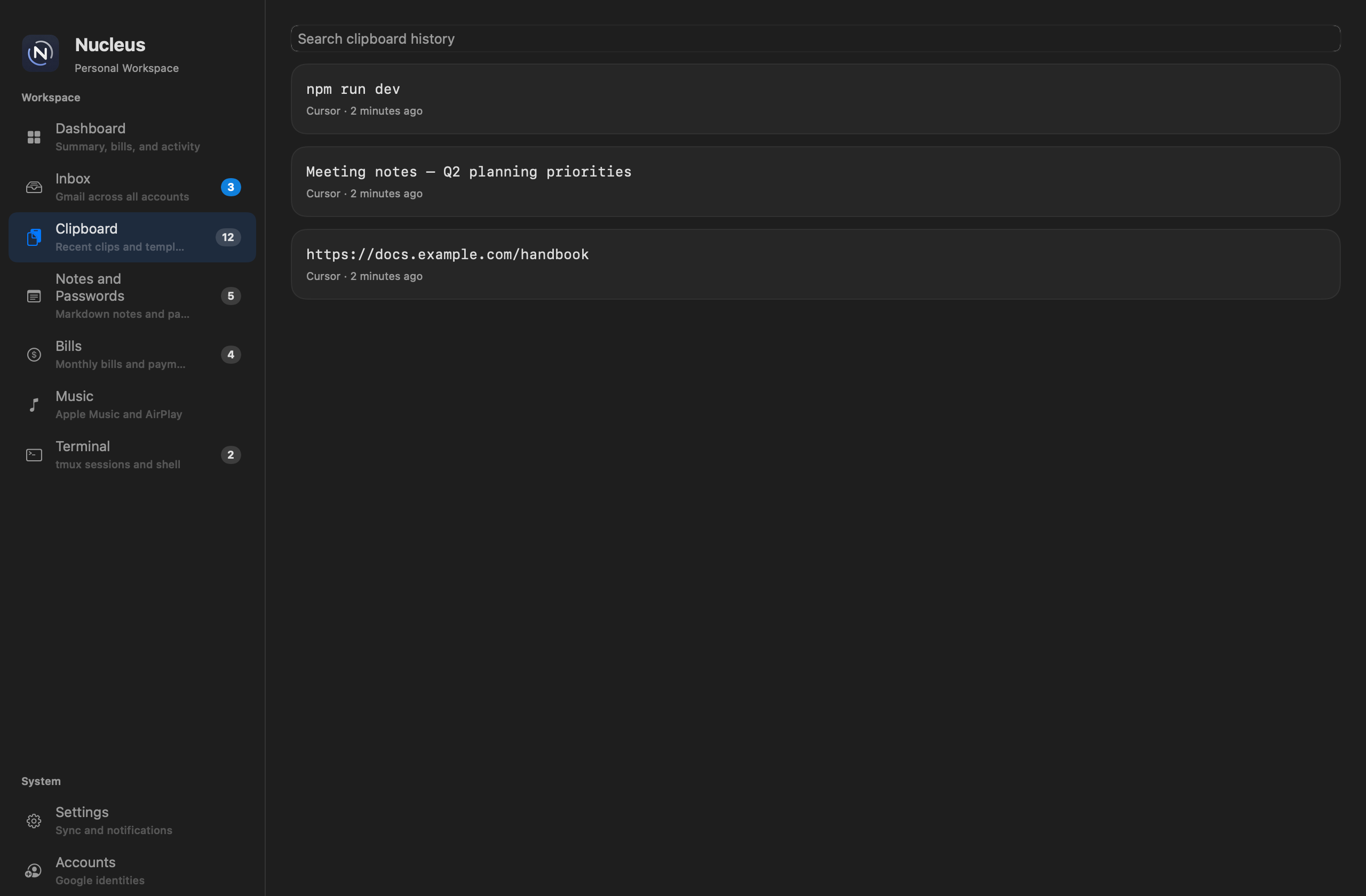Open Settings for sync and notifications
The height and width of the screenshot is (896, 1366).
(x=132, y=821)
